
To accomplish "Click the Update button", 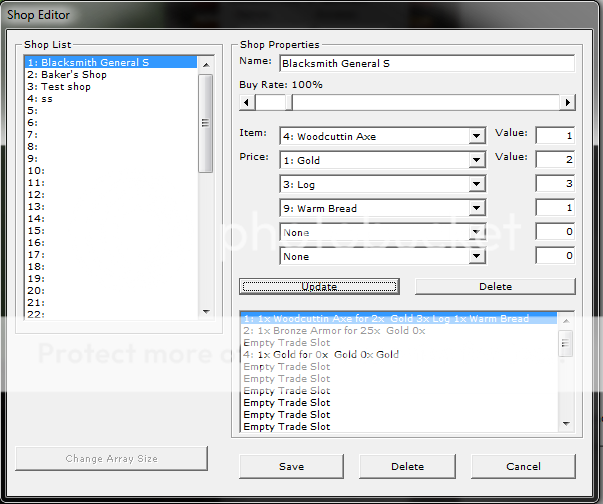I will pos(318,286).
